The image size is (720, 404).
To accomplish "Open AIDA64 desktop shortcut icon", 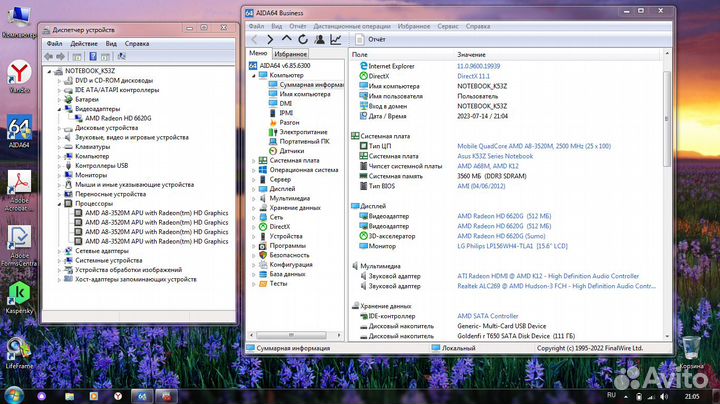I will pos(19,131).
